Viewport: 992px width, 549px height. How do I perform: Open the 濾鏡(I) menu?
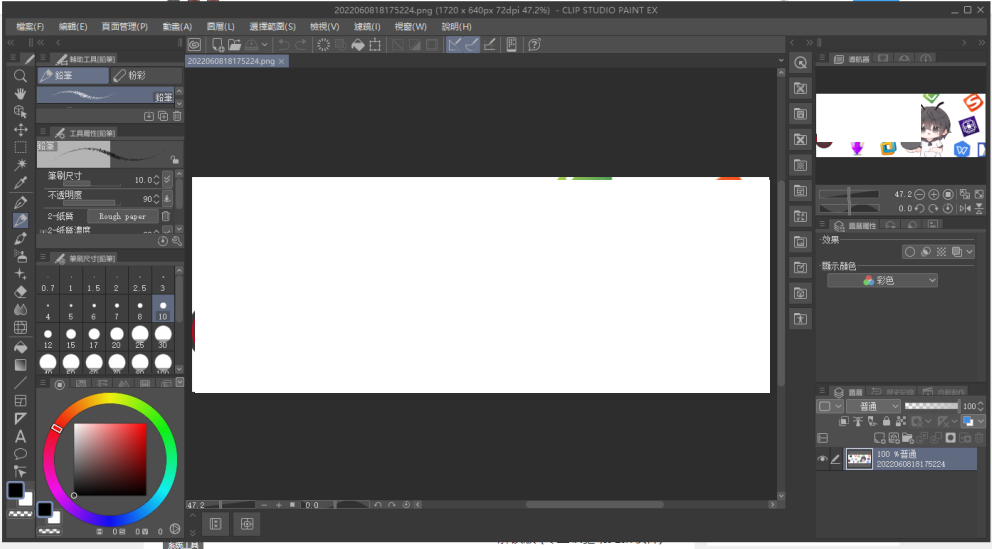(367, 27)
